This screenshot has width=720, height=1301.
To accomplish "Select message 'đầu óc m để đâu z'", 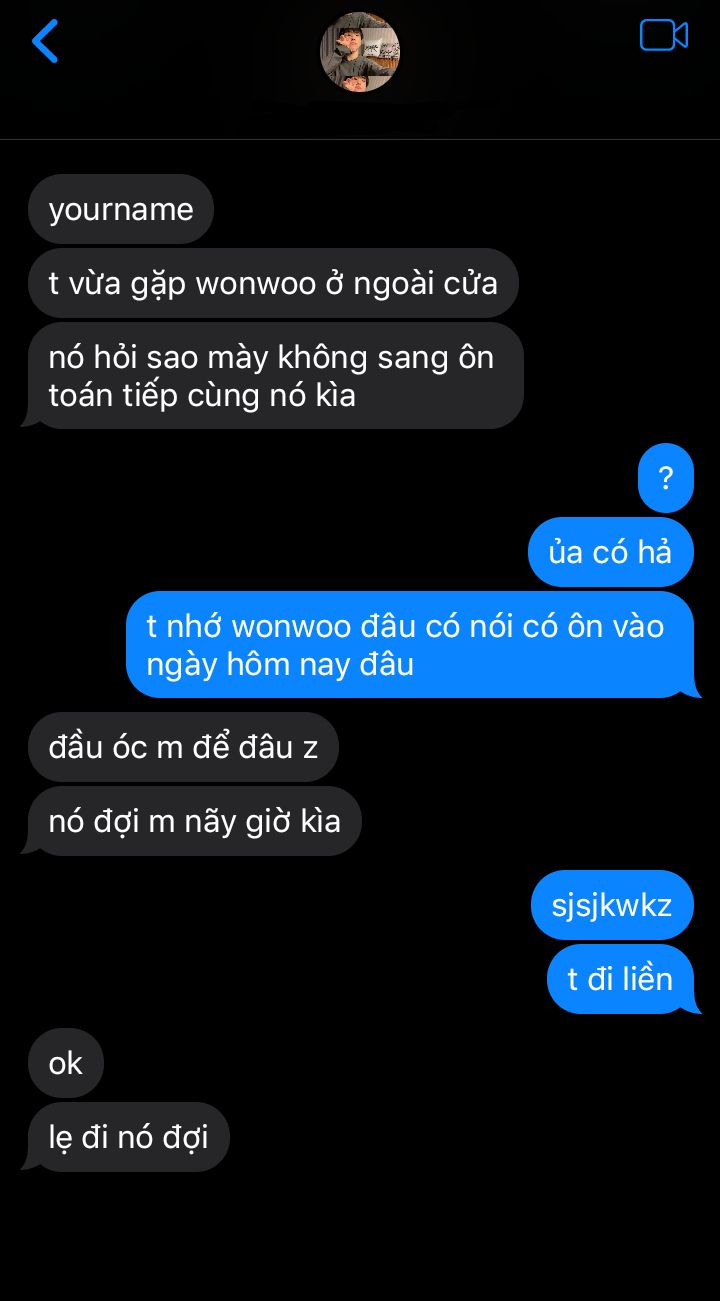I will (183, 747).
